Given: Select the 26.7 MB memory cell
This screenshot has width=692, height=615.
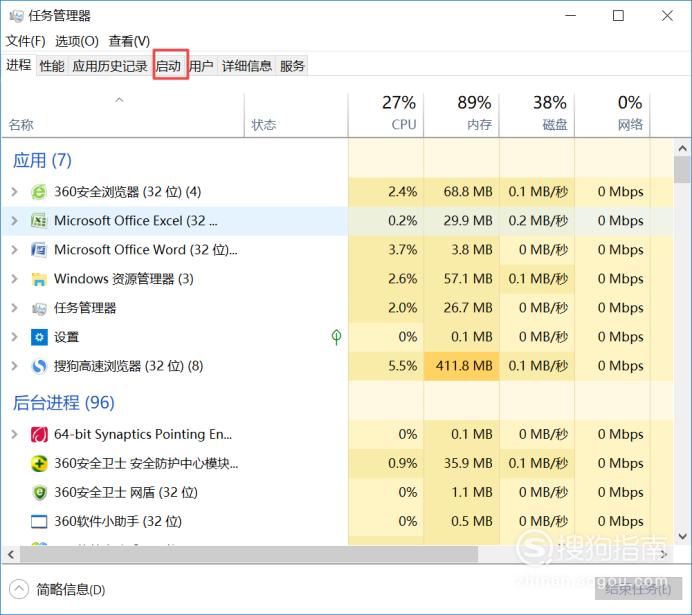Looking at the screenshot, I should [462, 308].
